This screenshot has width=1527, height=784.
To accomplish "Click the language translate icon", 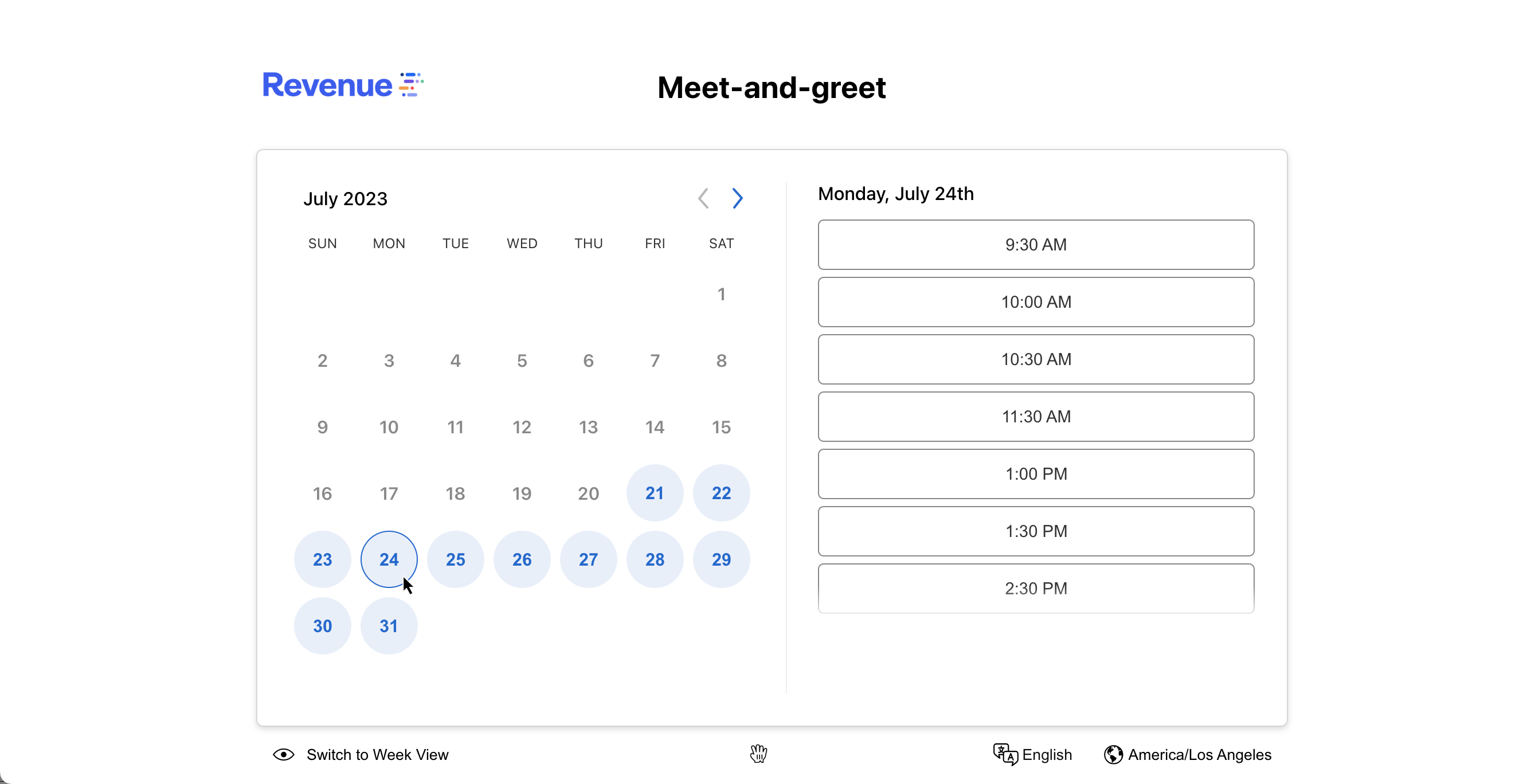I will tap(1005, 754).
